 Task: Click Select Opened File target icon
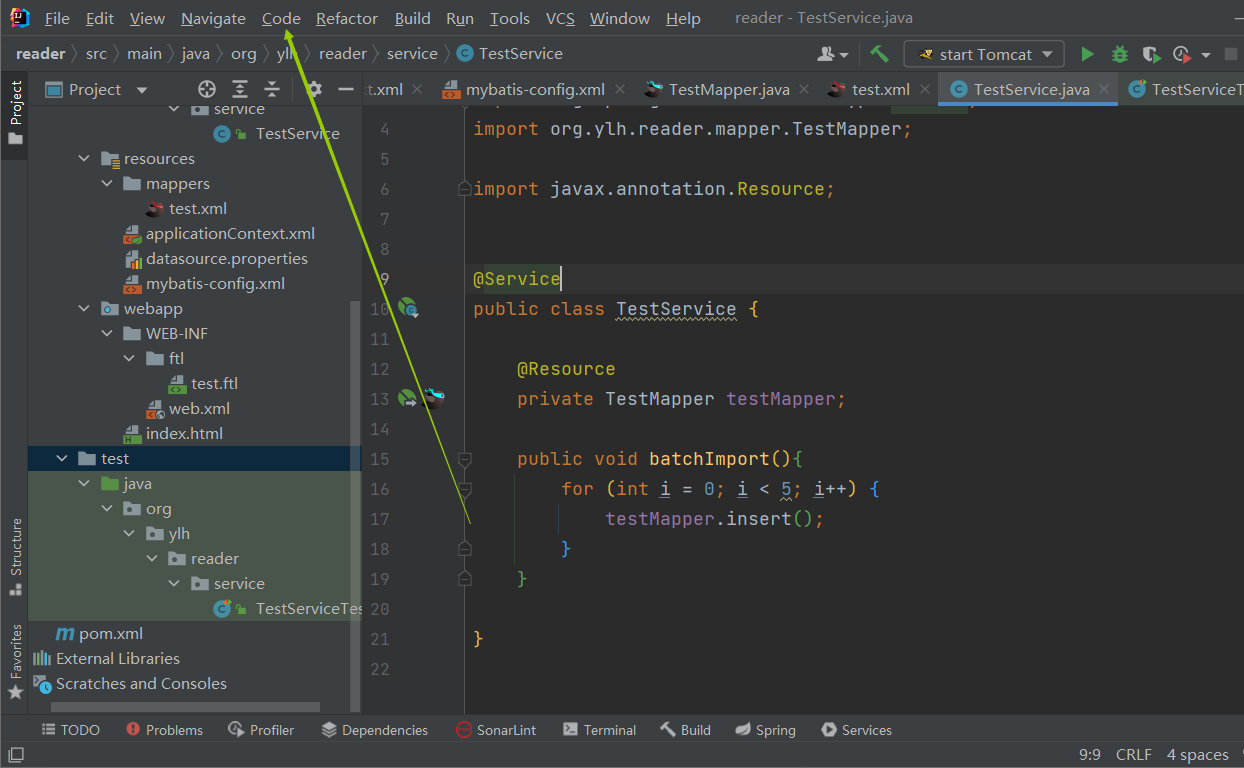point(207,89)
